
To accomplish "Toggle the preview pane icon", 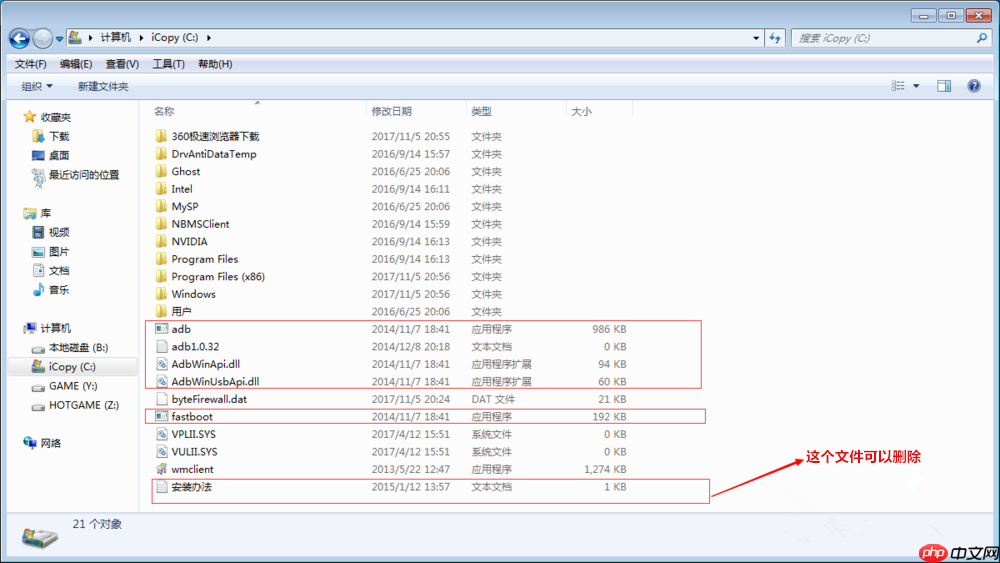I will 943,87.
